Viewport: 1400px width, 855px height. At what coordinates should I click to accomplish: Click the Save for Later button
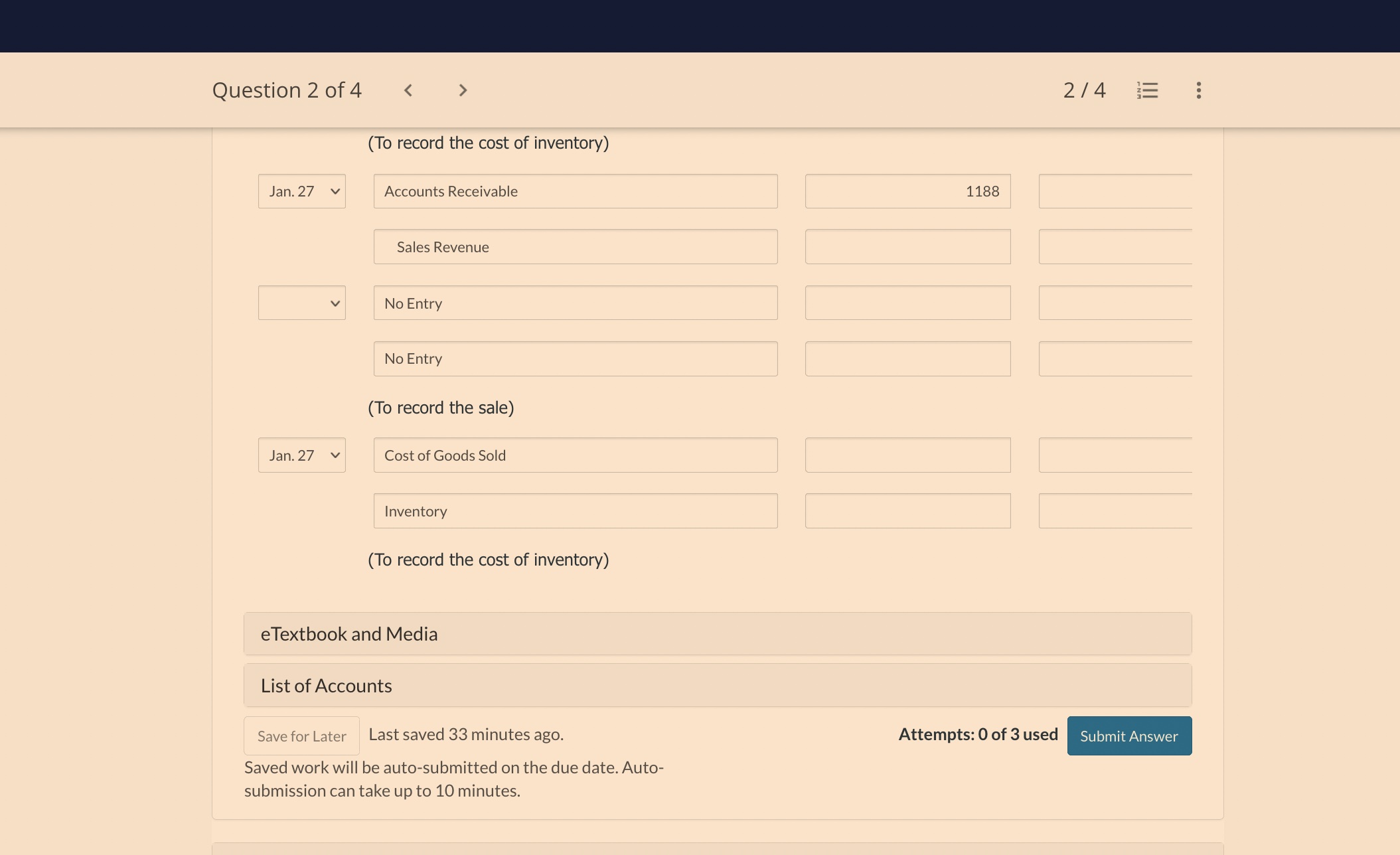[301, 736]
